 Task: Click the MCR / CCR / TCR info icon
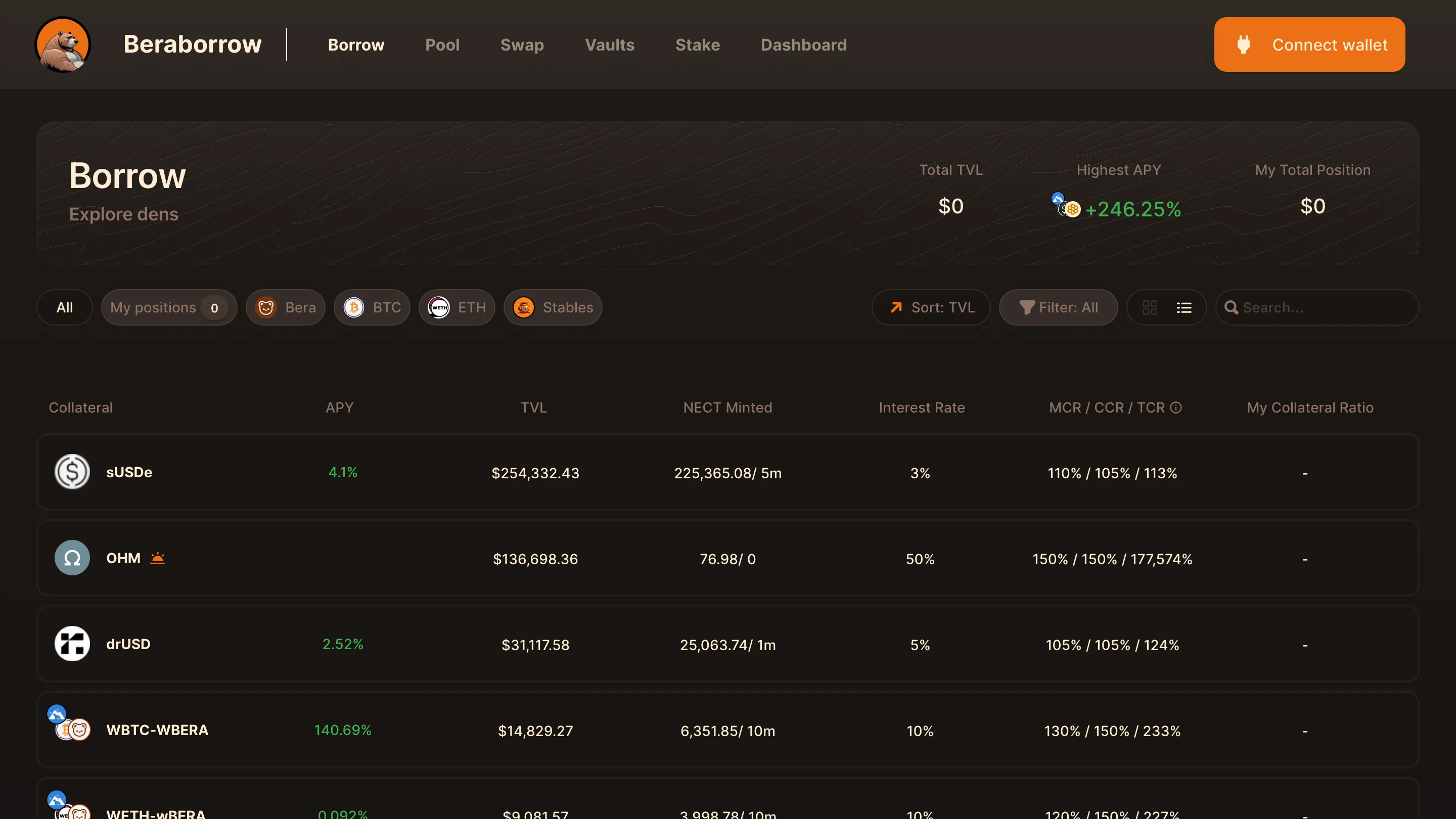[1176, 407]
